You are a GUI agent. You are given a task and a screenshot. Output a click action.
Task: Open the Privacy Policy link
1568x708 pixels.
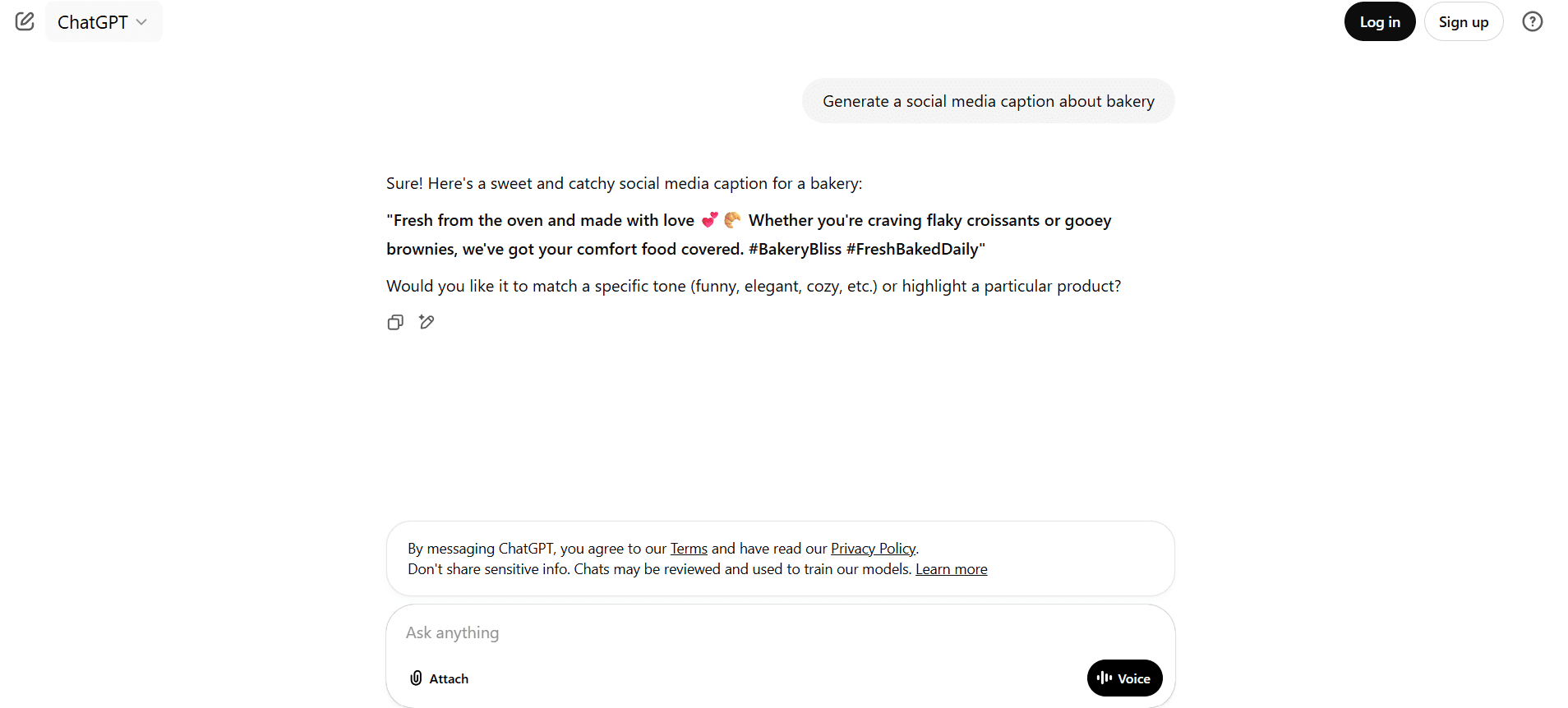873,548
